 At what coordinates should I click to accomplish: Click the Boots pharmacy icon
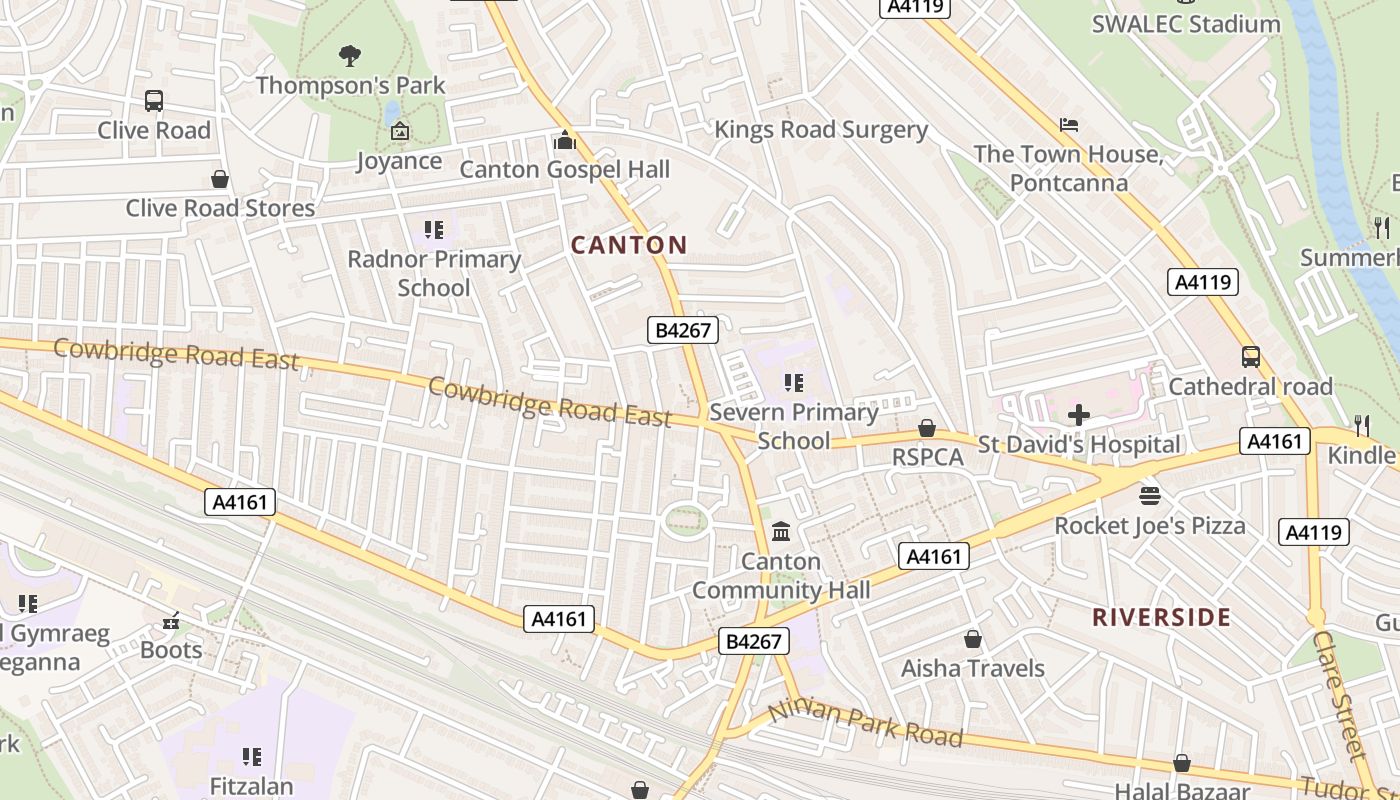tap(171, 621)
